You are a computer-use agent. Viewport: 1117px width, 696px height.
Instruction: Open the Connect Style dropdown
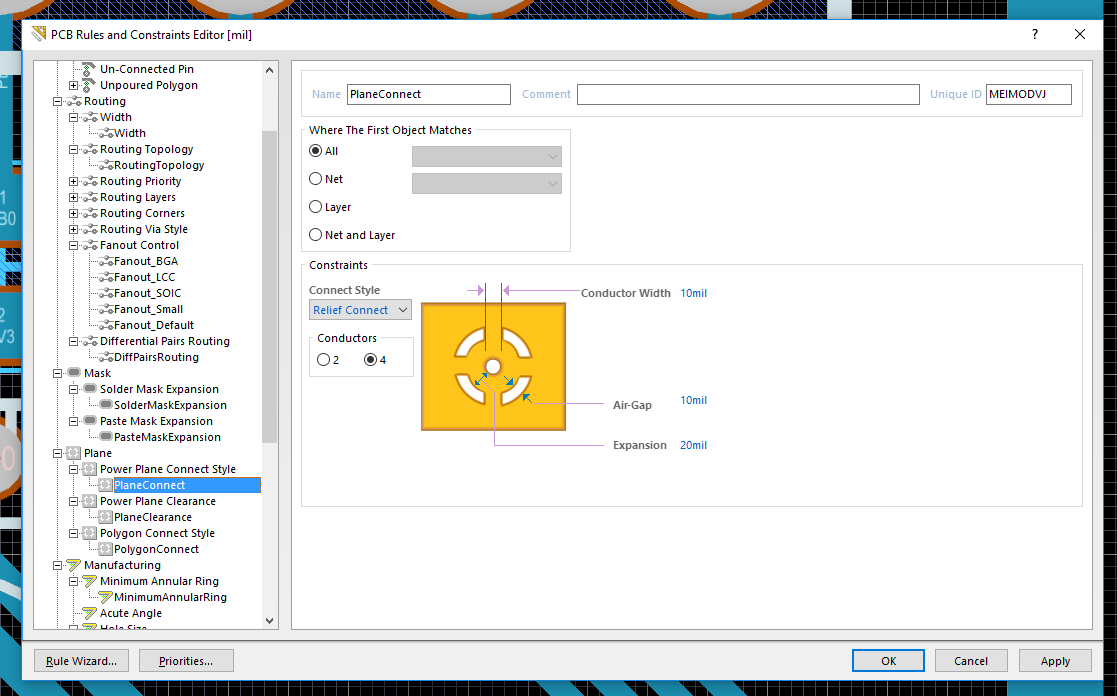click(x=360, y=310)
